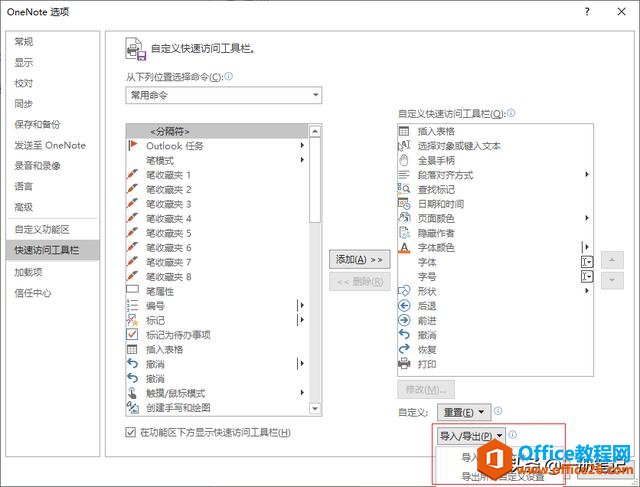
Task: Click the info icon beside 重置
Action: pos(498,411)
